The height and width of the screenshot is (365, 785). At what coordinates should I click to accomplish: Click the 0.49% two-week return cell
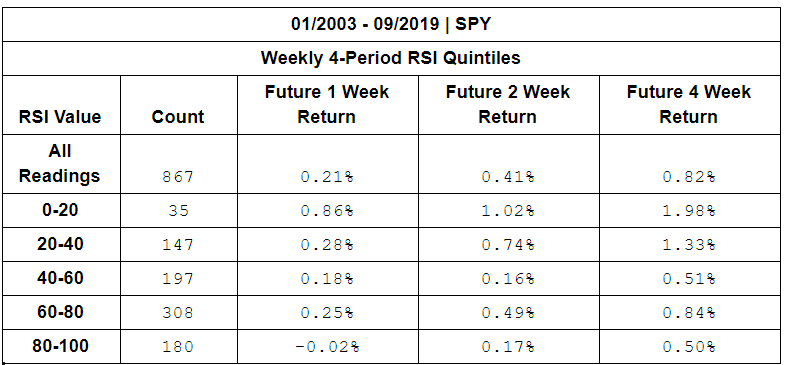[x=508, y=313]
